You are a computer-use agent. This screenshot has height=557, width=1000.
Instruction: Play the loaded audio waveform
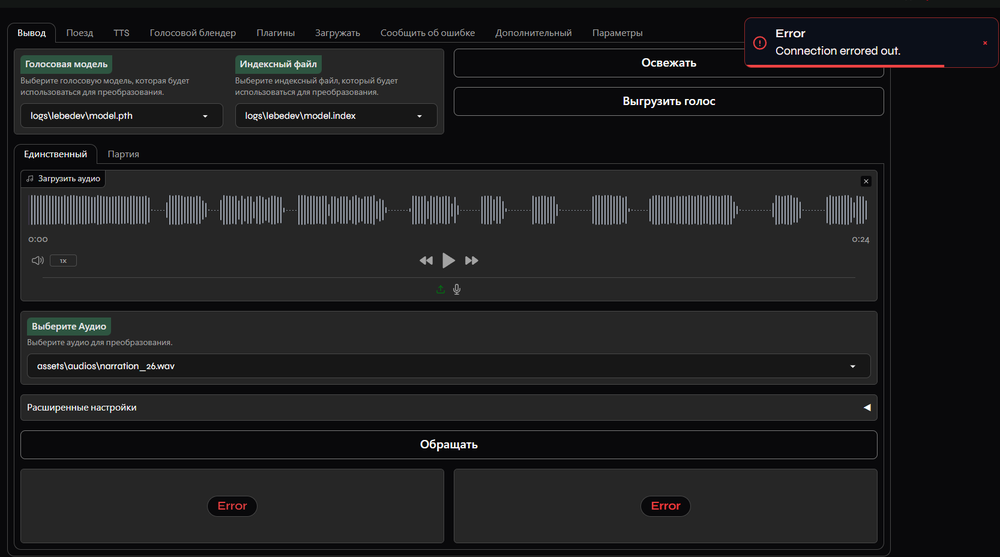point(448,260)
